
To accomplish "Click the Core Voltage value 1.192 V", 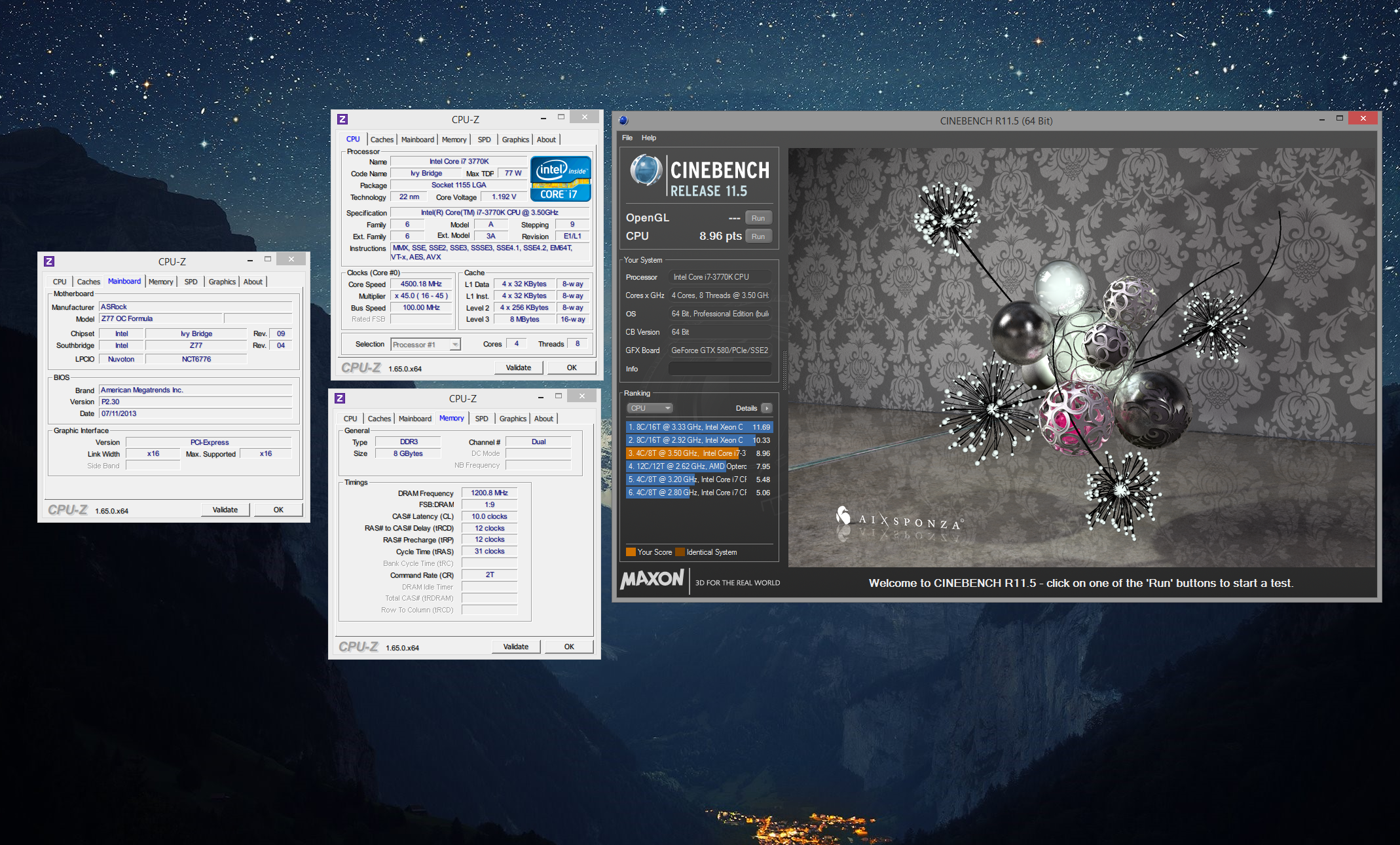I will (504, 197).
